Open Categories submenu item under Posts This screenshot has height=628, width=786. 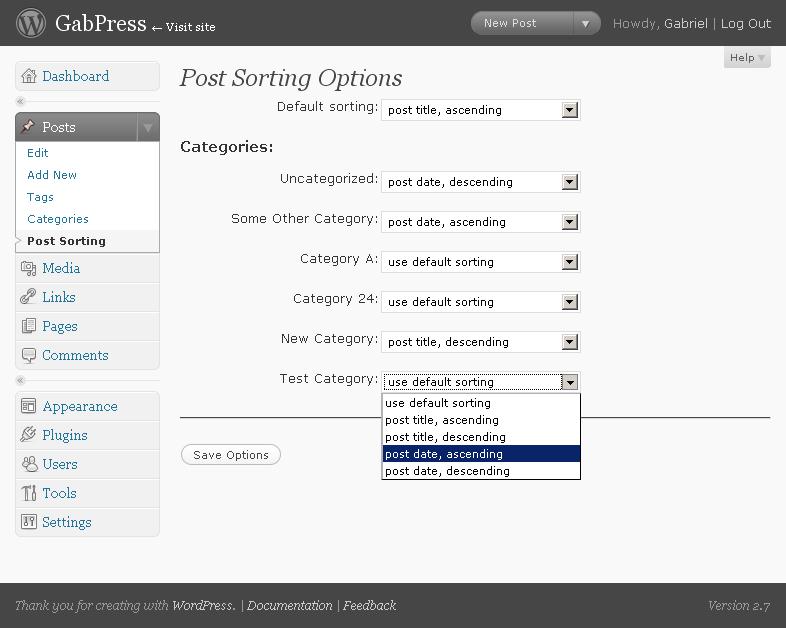58,219
